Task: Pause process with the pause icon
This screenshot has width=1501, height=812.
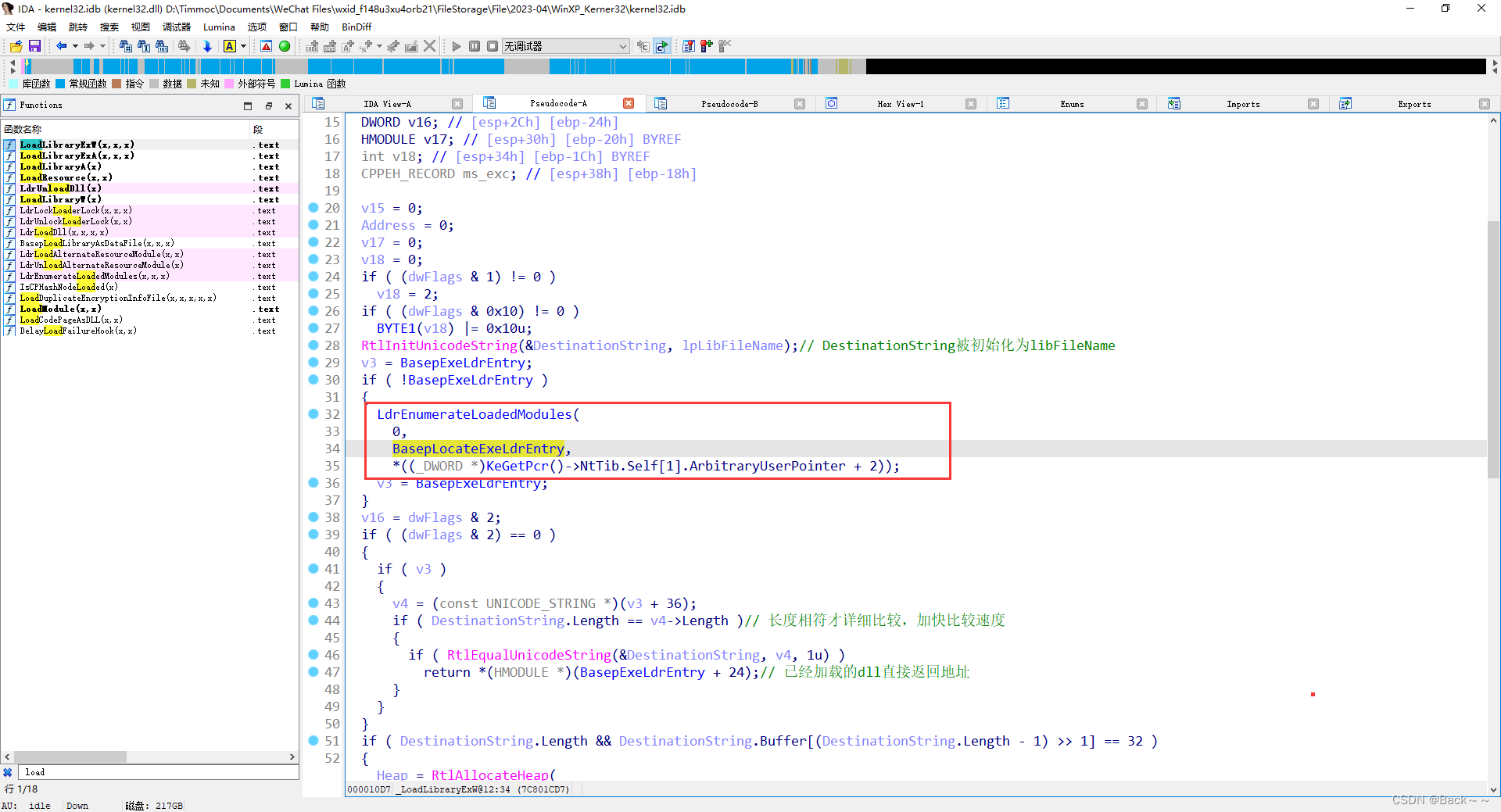Action: (475, 46)
